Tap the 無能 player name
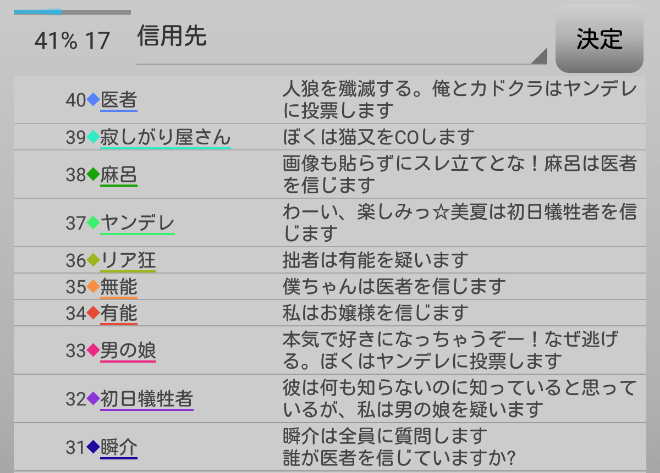The width and height of the screenshot is (660, 473). (118, 287)
